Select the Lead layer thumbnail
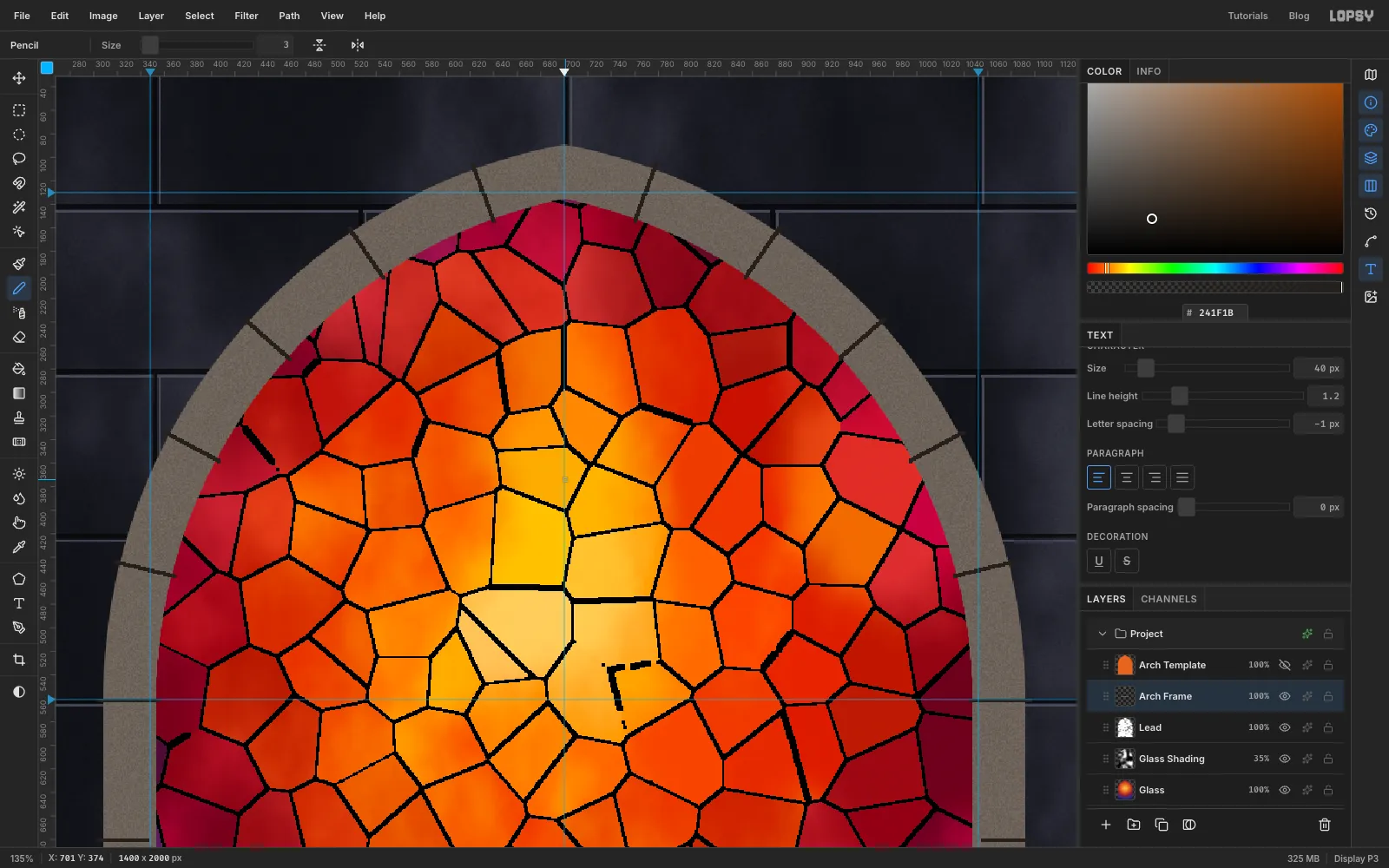 1125,727
